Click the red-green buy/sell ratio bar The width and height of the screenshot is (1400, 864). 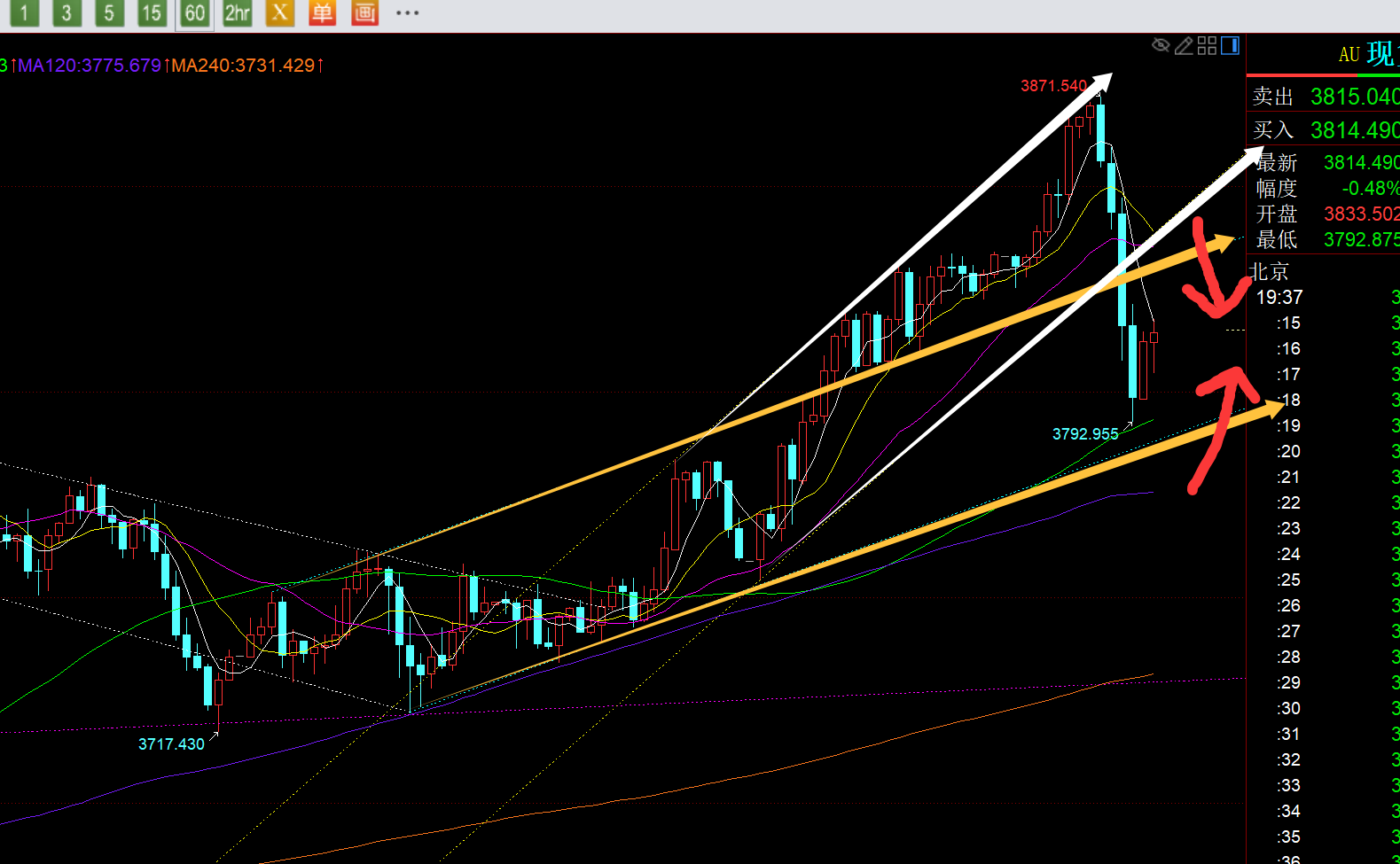click(1323, 76)
